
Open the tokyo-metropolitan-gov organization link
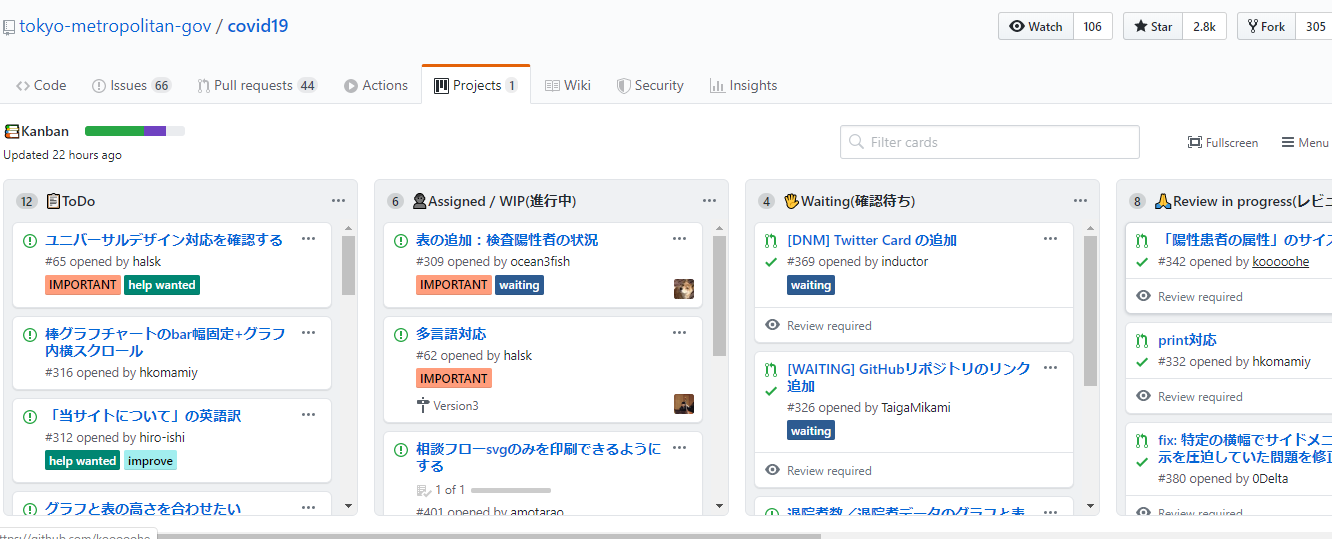(115, 26)
